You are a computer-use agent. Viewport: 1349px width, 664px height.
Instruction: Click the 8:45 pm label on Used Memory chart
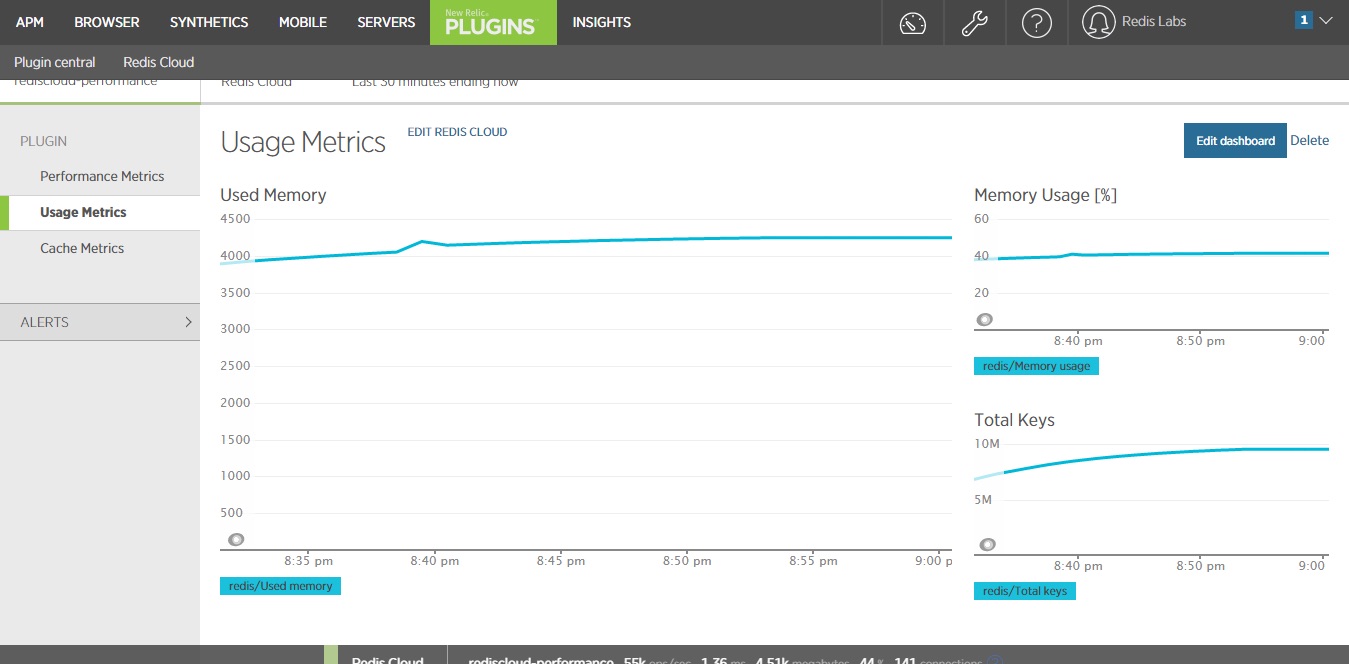(x=561, y=561)
